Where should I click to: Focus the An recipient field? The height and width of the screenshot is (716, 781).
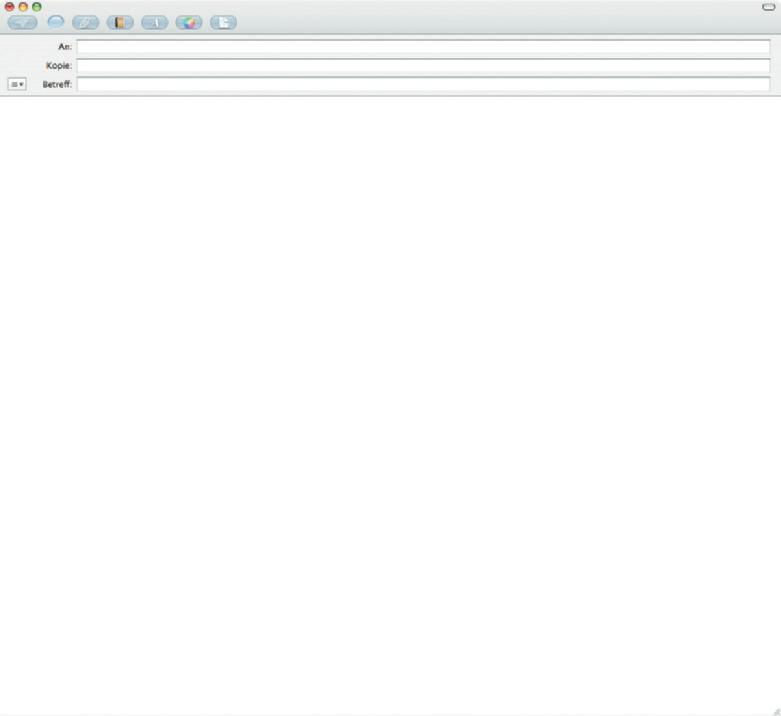pyautogui.click(x=423, y=47)
